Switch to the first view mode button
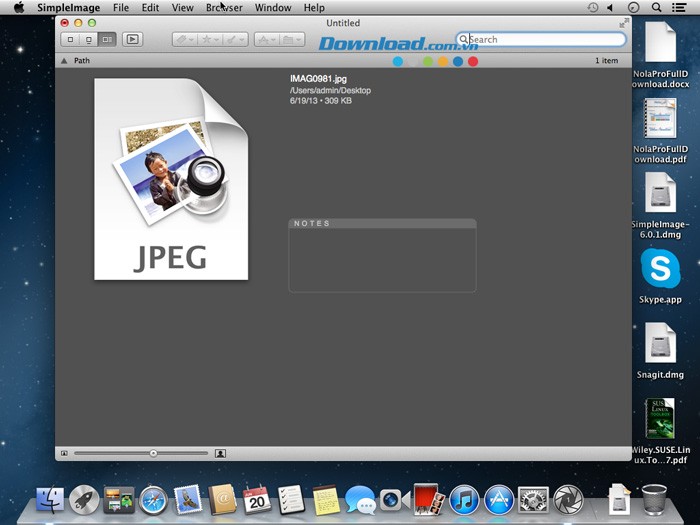The width and height of the screenshot is (700, 525). pyautogui.click(x=70, y=40)
